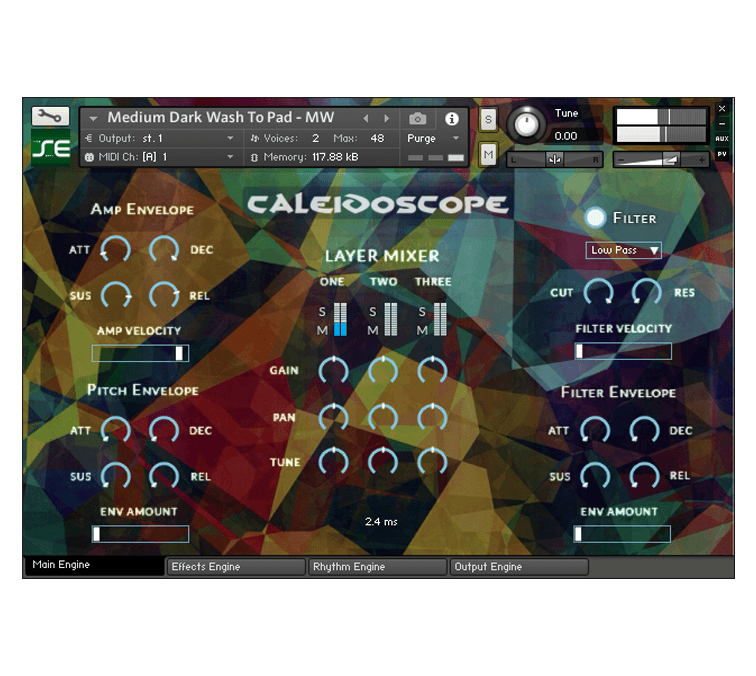Mute layer TWO
The width and height of the screenshot is (756, 676).
372,330
